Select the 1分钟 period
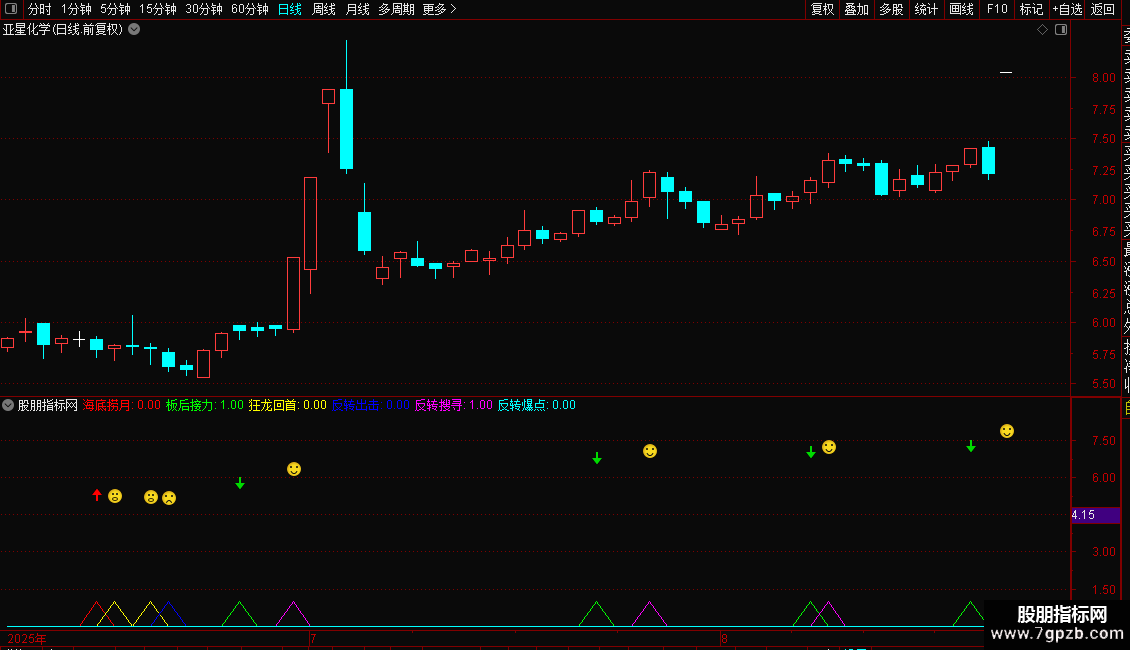Viewport: 1130px width, 650px height. tap(76, 9)
